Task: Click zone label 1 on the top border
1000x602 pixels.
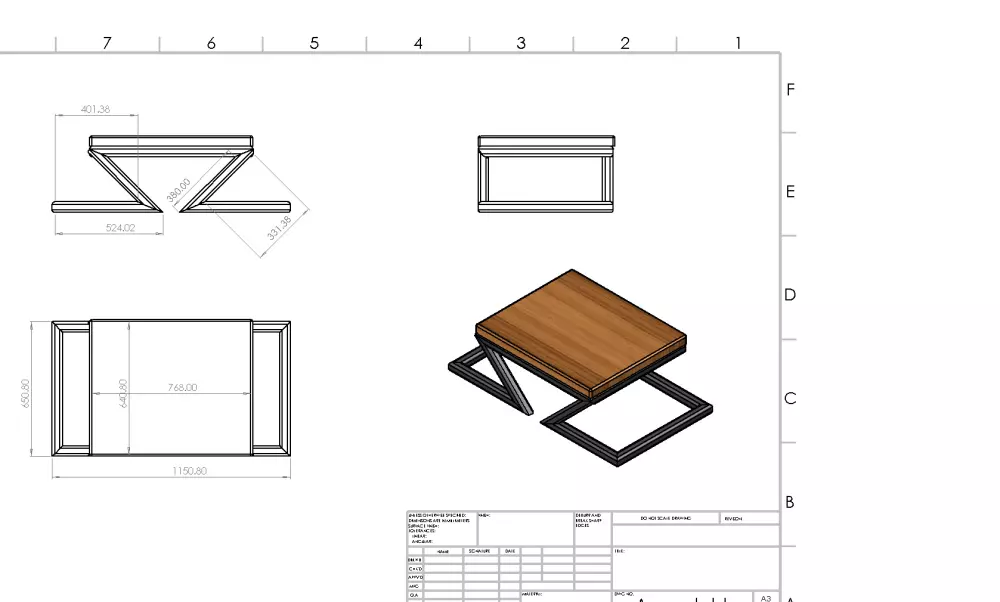Action: click(738, 43)
